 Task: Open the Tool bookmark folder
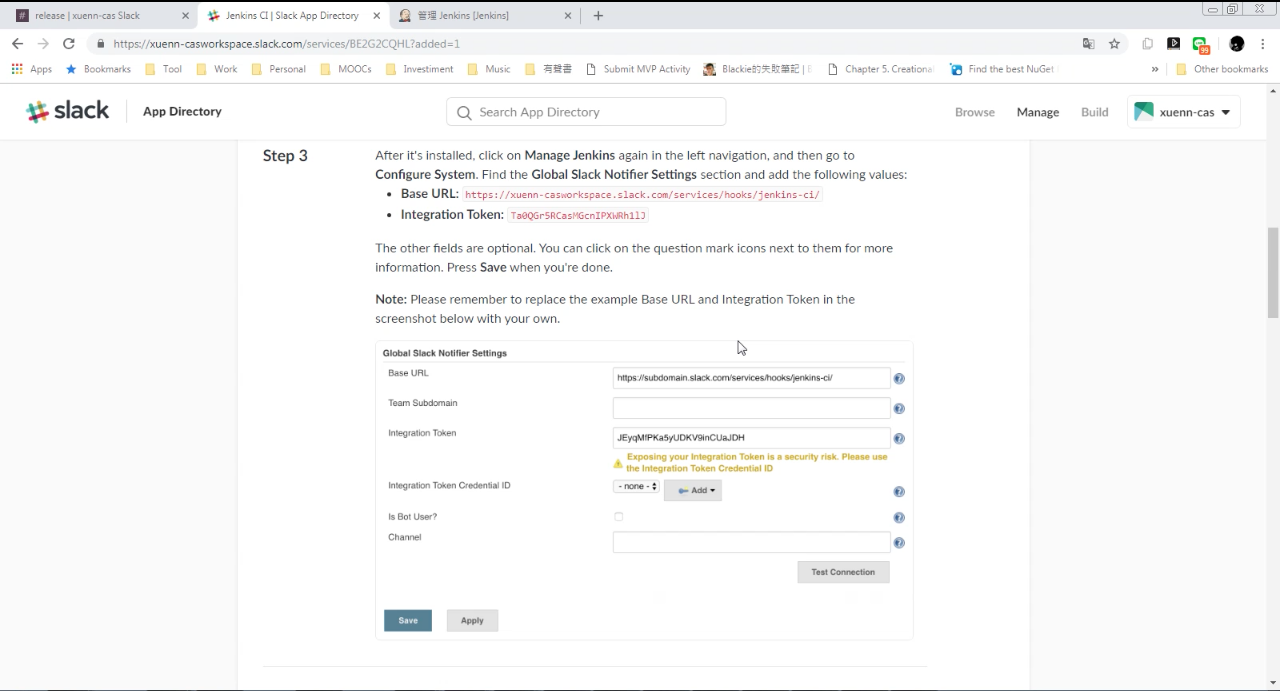click(164, 69)
